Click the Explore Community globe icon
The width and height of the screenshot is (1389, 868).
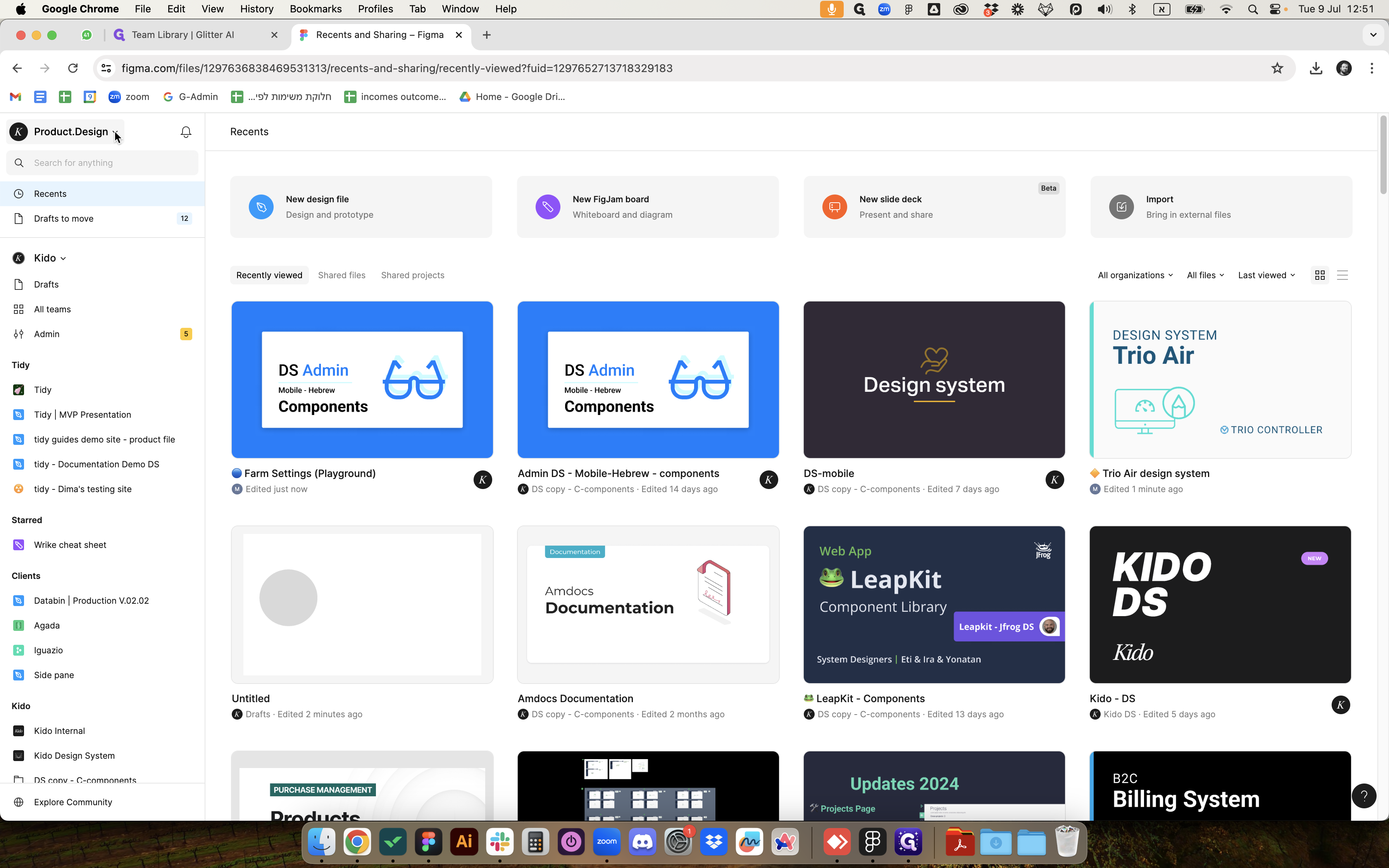(18, 802)
